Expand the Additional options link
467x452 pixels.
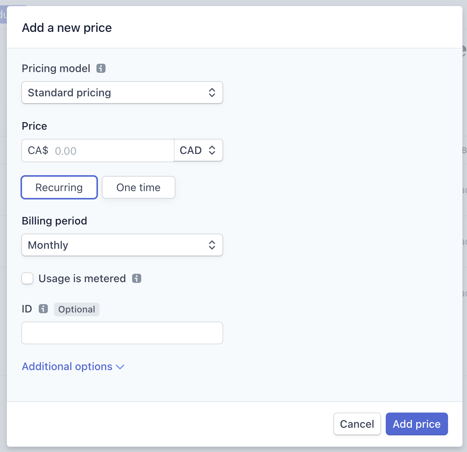tap(73, 367)
